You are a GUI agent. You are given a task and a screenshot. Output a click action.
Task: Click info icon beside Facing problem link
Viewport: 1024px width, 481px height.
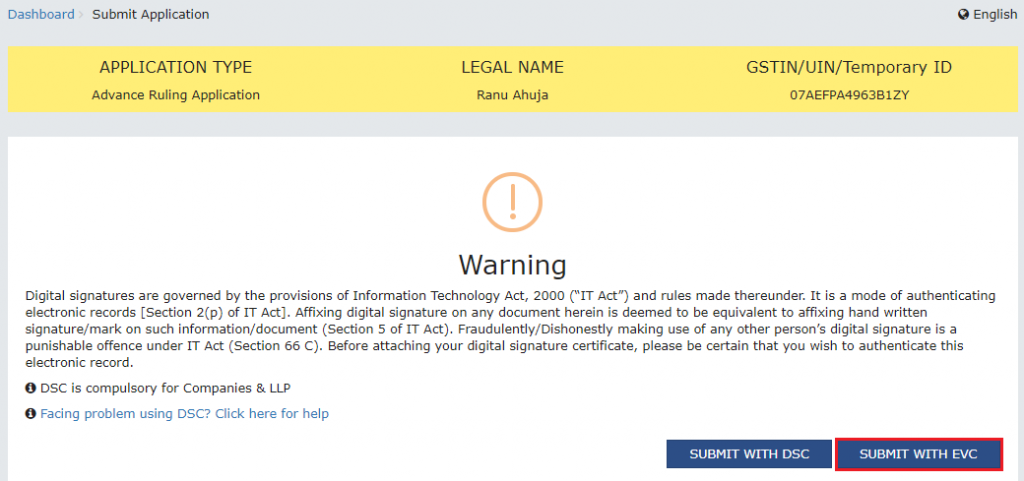pyautogui.click(x=30, y=414)
